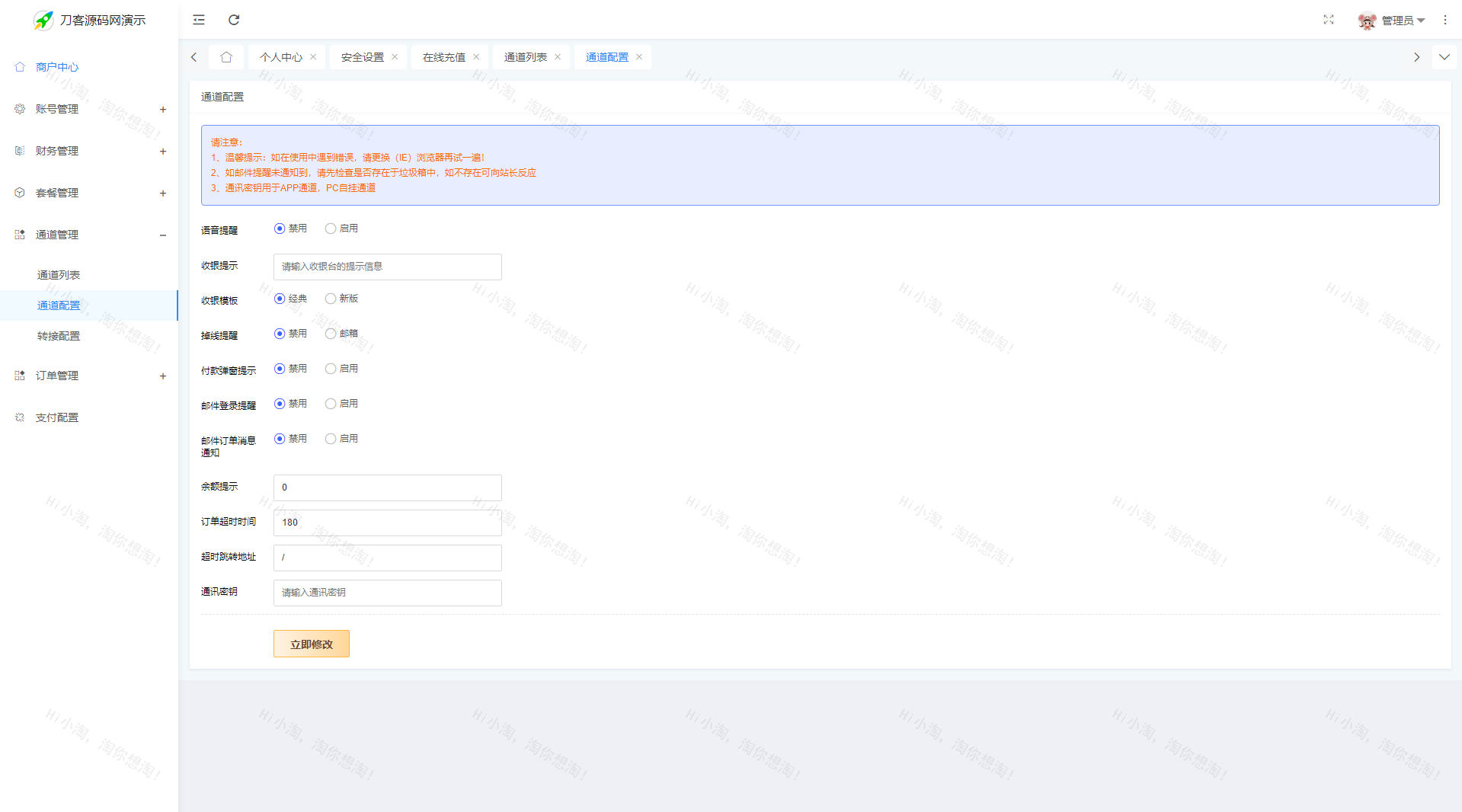
Task: Click the 立即修改 button
Action: click(x=311, y=644)
